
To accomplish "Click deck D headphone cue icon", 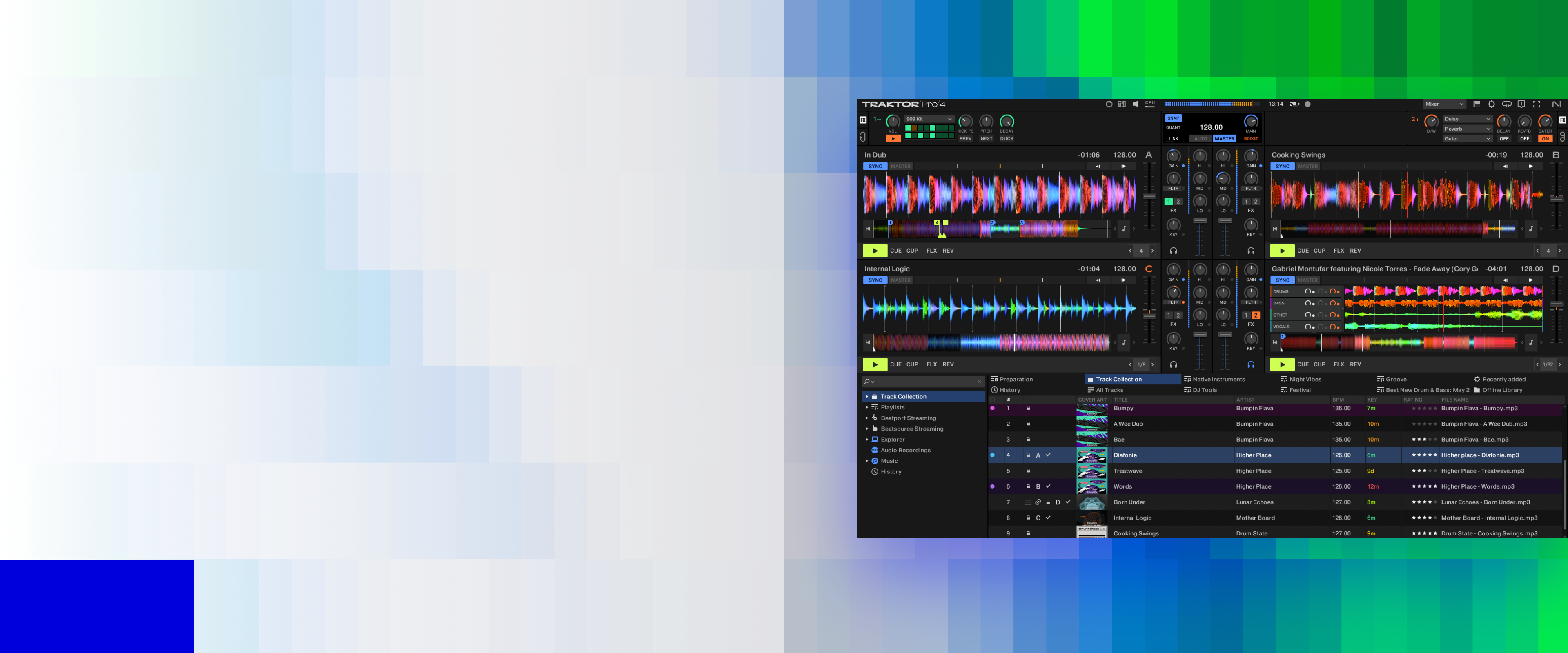I will (1251, 364).
